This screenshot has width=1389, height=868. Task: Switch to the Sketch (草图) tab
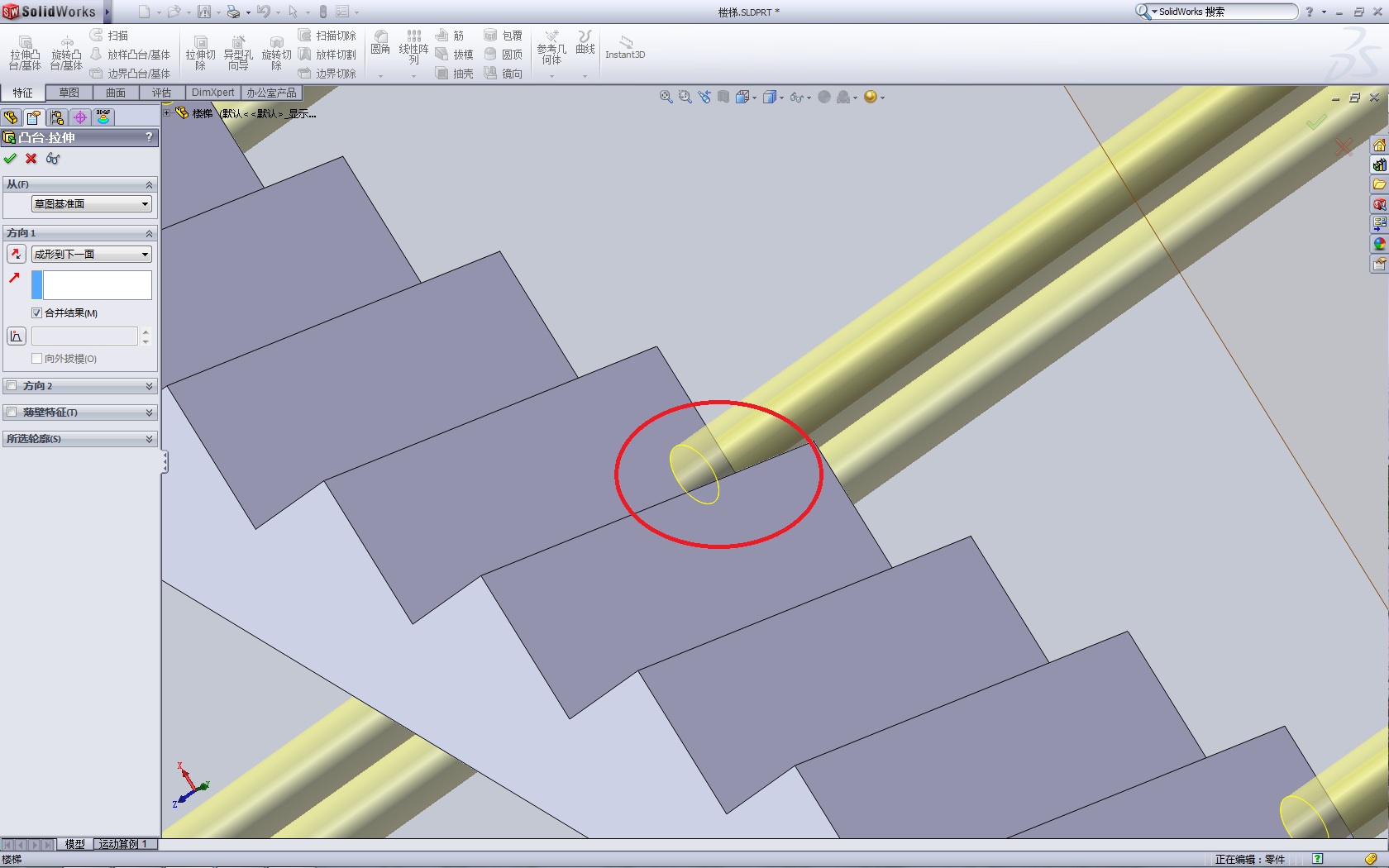(x=69, y=93)
